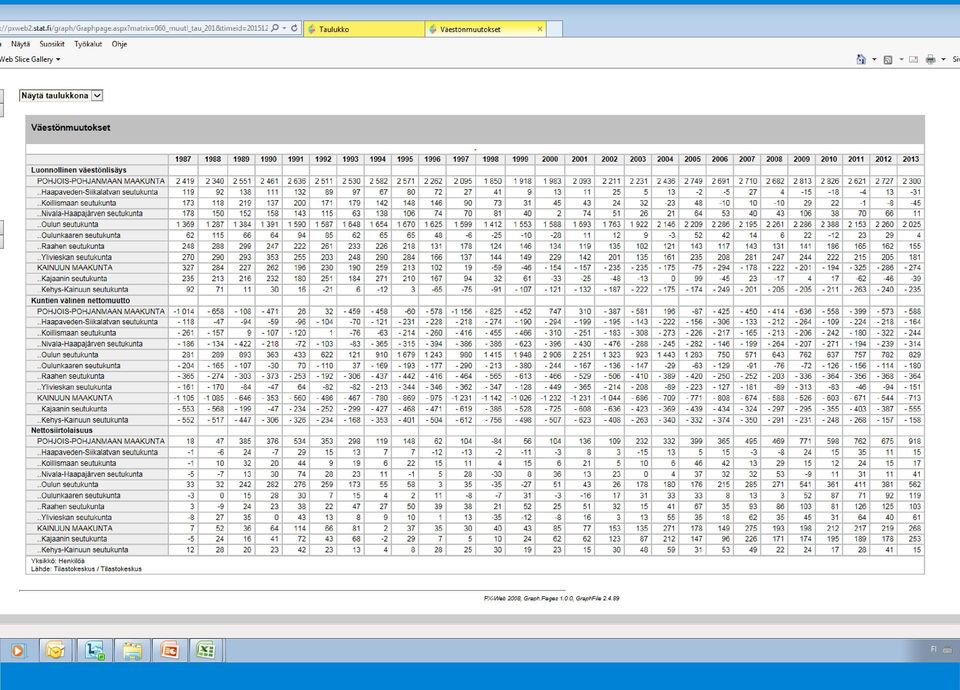
Task: Click the Lähde: Tilastokeskus source line
Action: [86, 569]
